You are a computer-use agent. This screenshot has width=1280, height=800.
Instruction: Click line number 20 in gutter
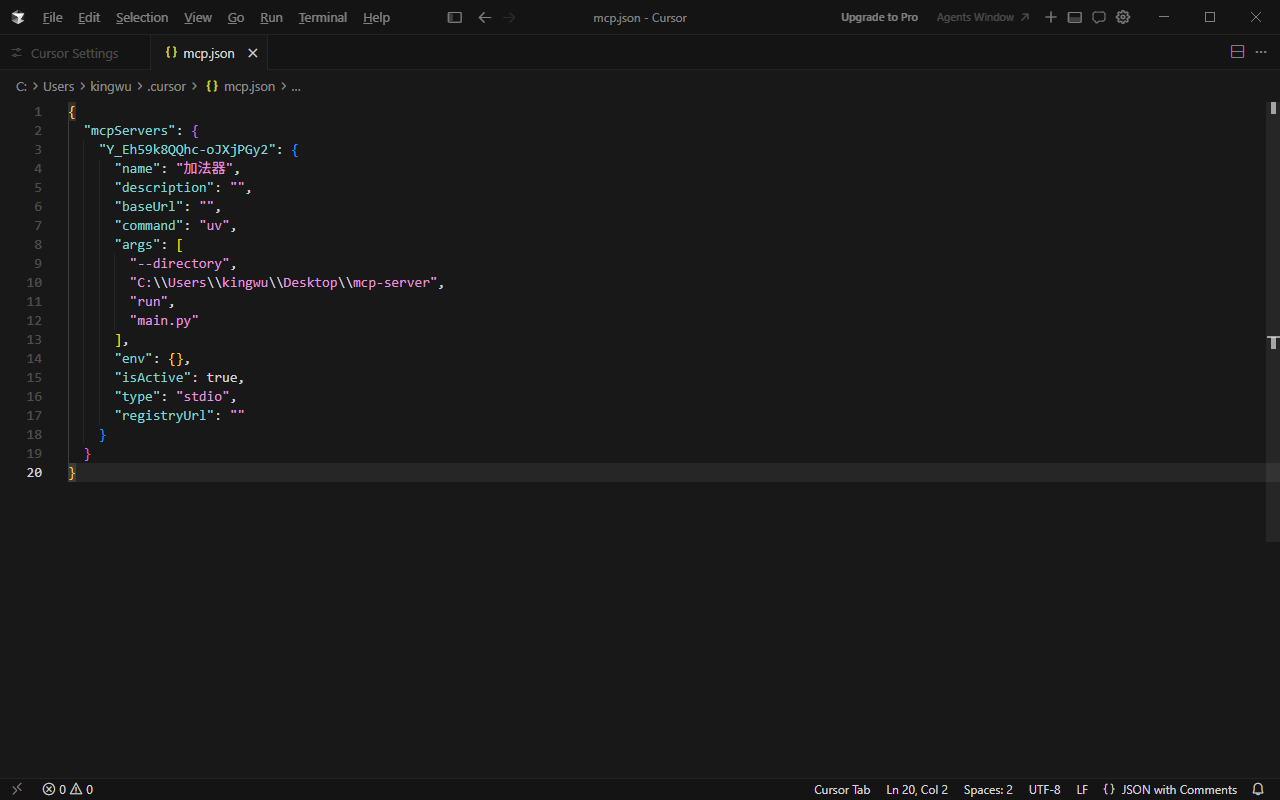pyautogui.click(x=35, y=472)
